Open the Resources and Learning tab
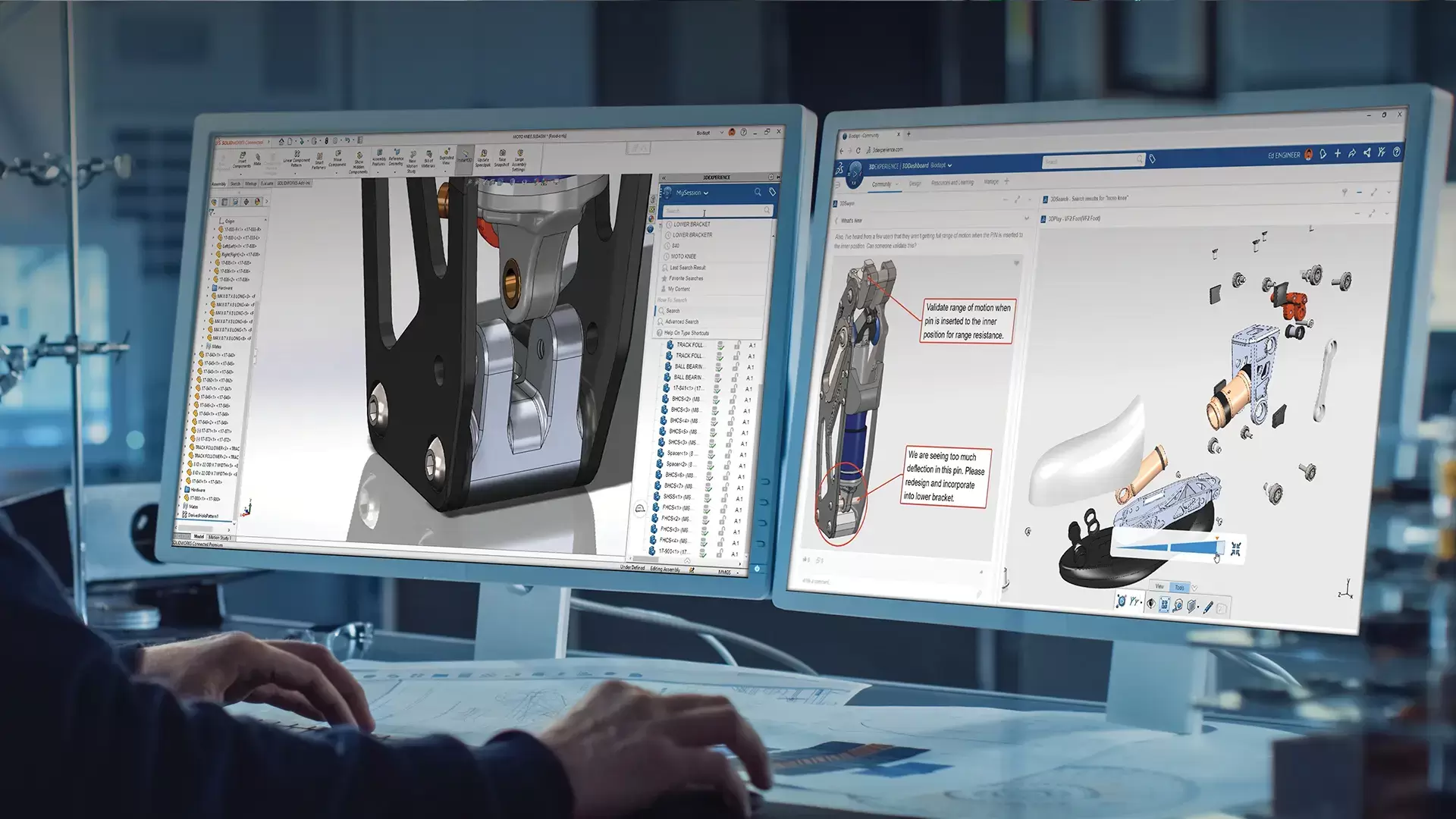Viewport: 1456px width, 819px height. (x=952, y=183)
